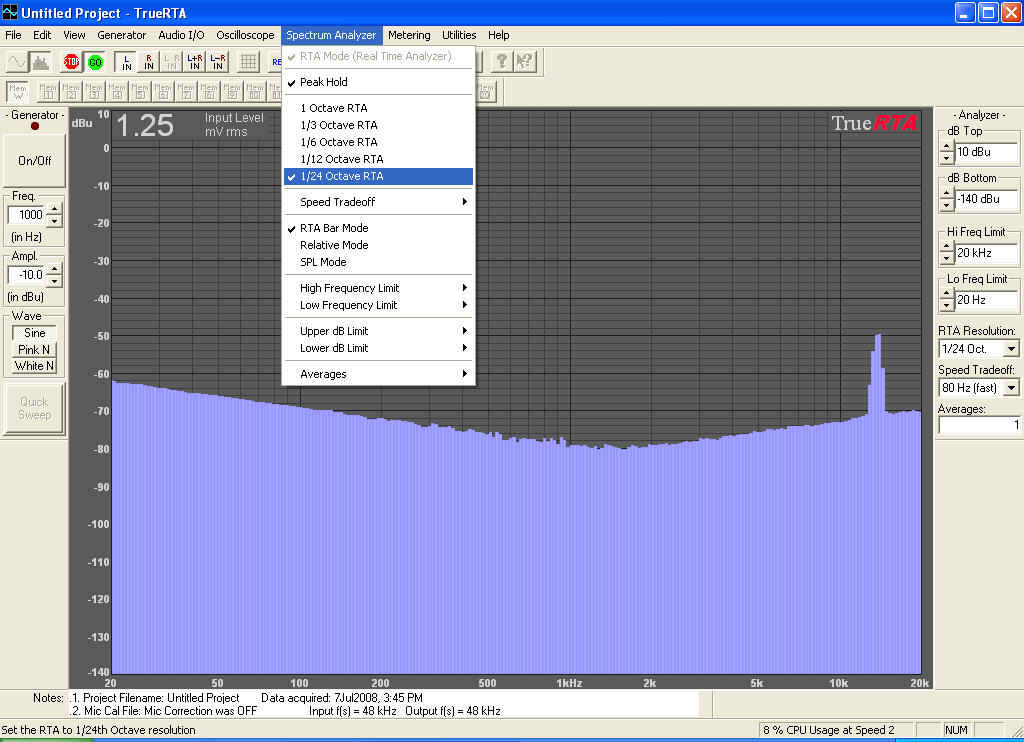Click the Mem 9 memory icon
This screenshot has height=742, width=1024.
tap(232, 91)
